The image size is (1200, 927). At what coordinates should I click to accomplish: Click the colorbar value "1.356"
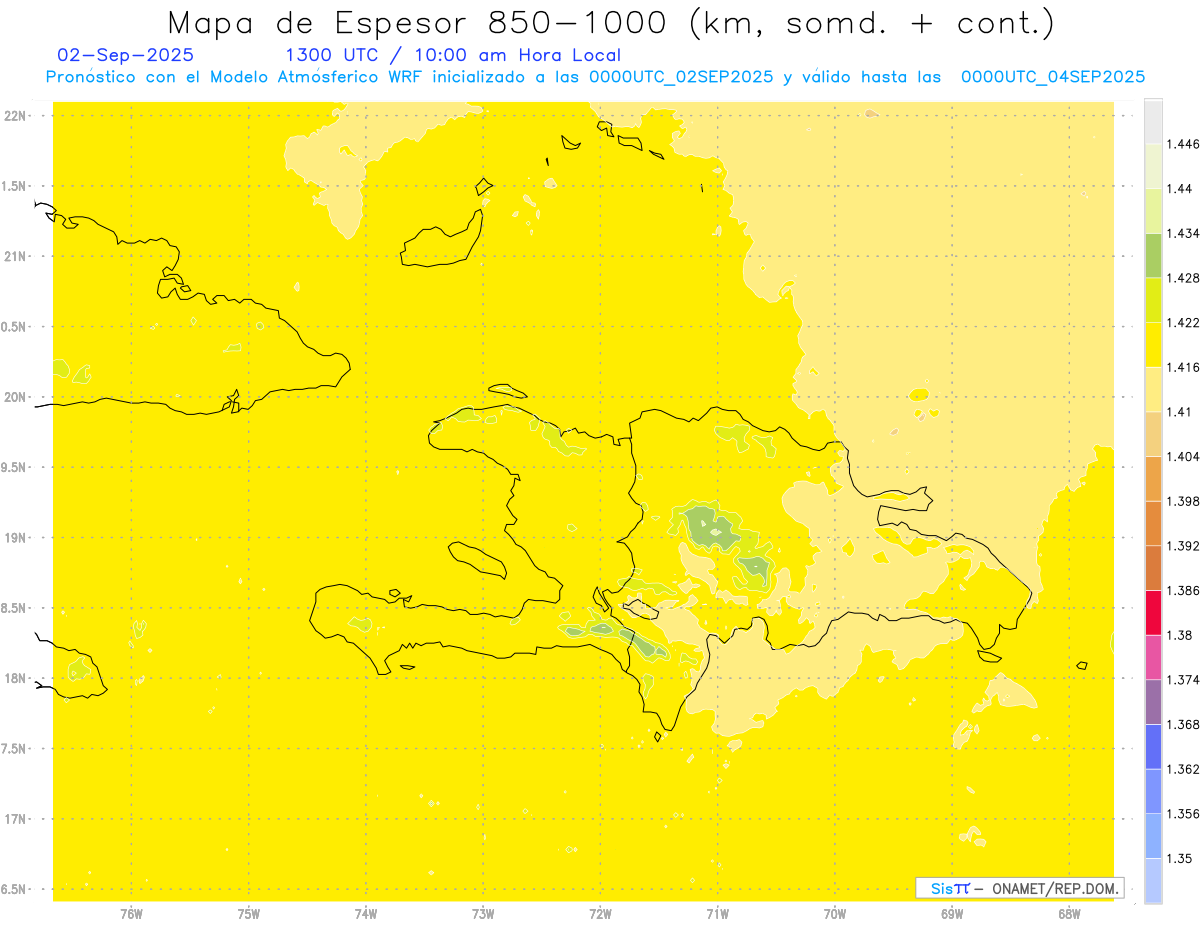(1185, 814)
